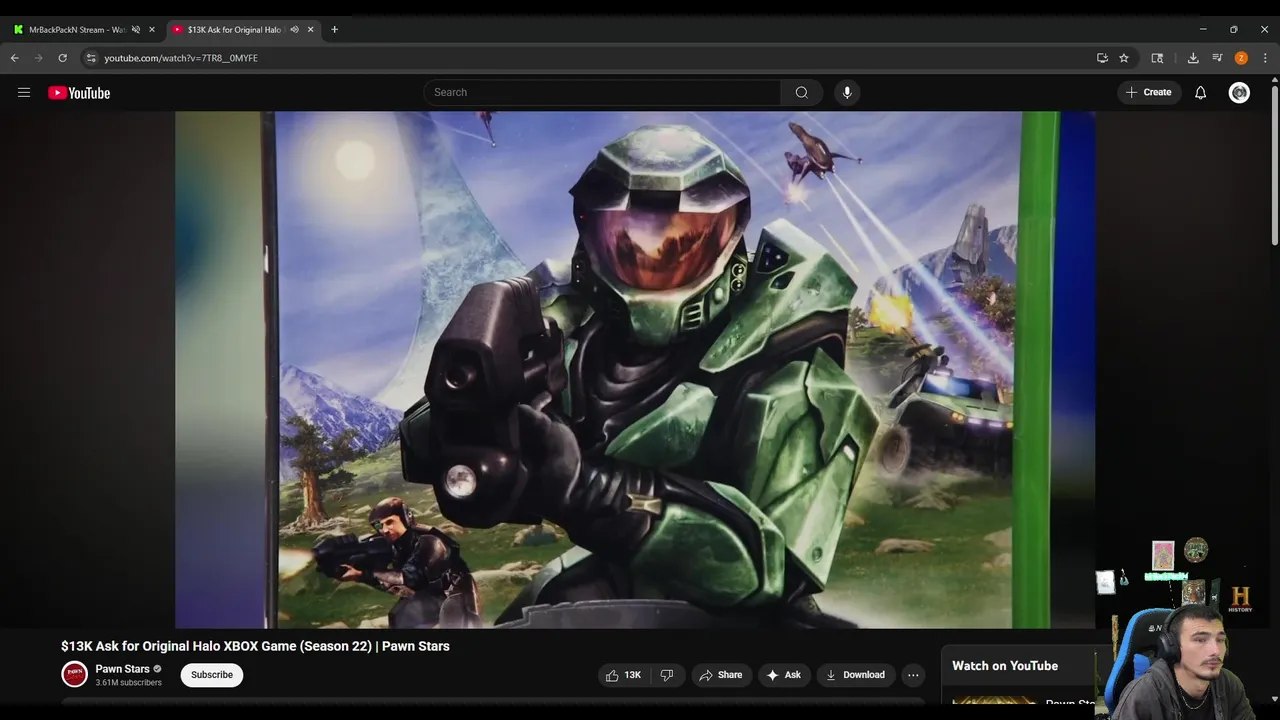Image resolution: width=1280 pixels, height=720 pixels.
Task: Click the video title text
Action: [x=255, y=646]
